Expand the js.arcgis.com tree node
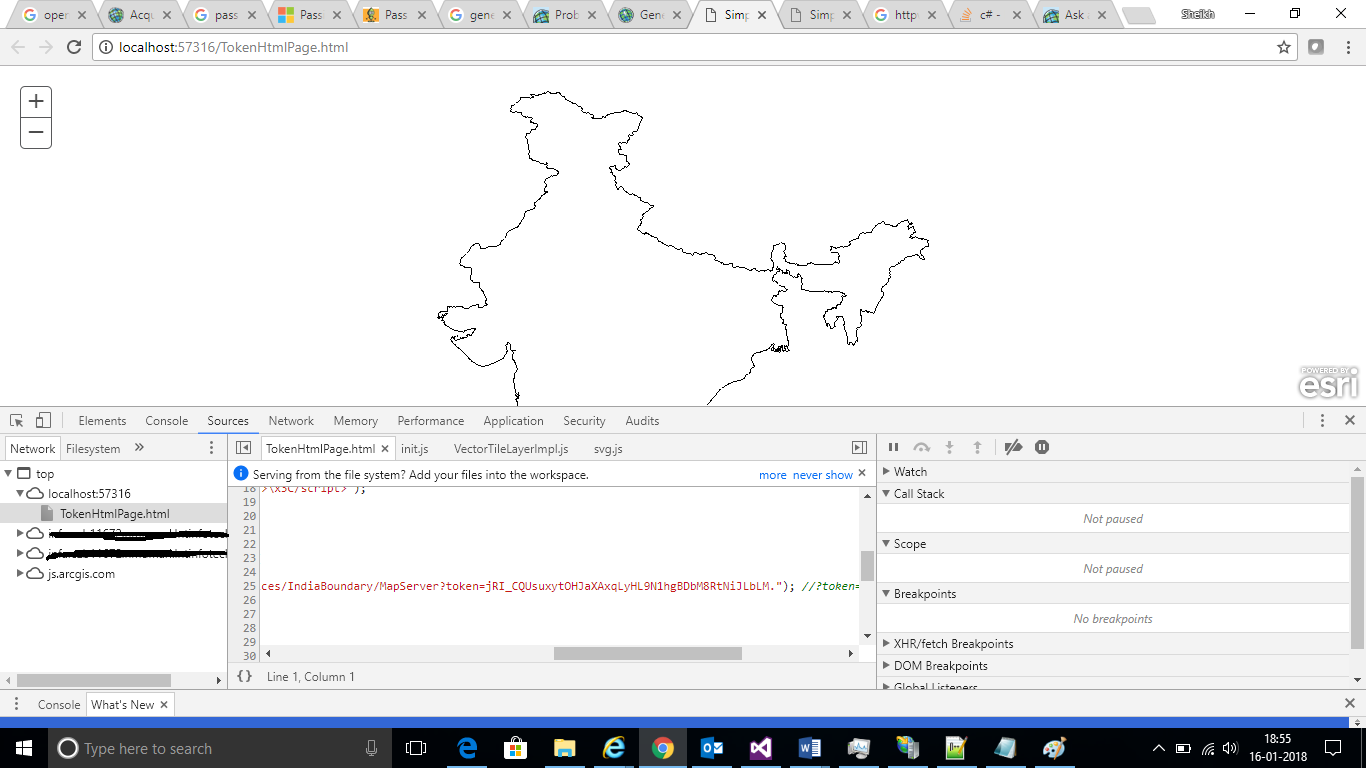The height and width of the screenshot is (768, 1366). click(x=20, y=574)
